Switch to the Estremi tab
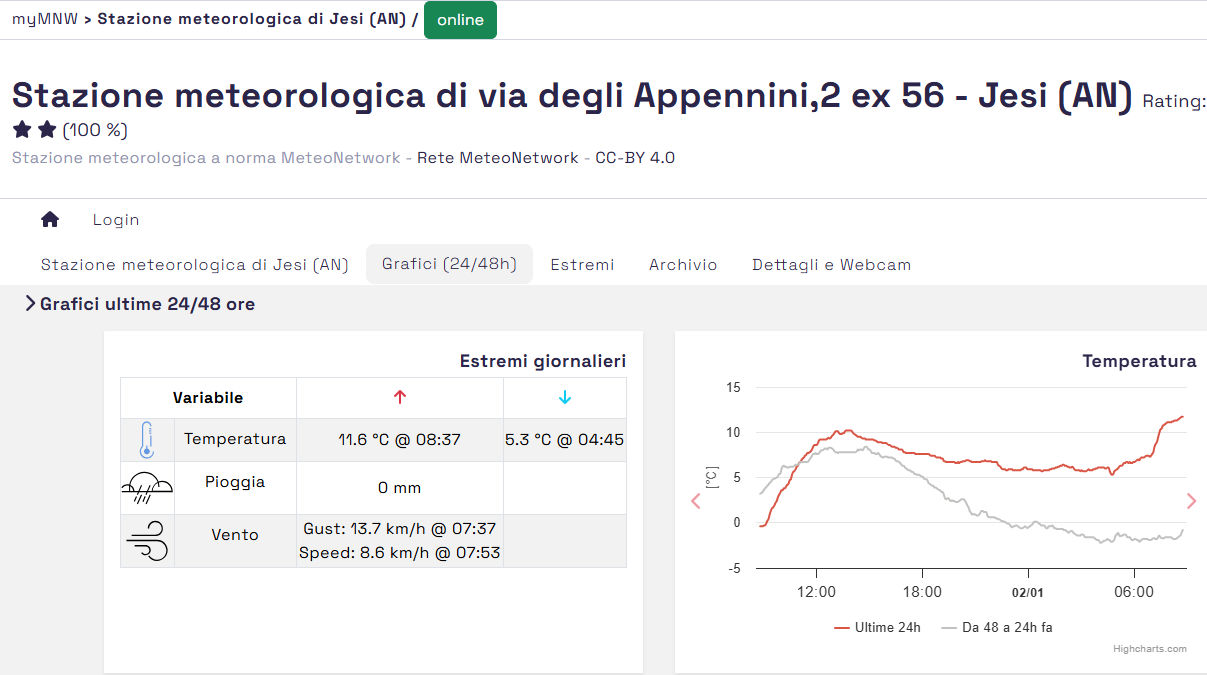Image resolution: width=1207 pixels, height=675 pixels. (x=582, y=265)
